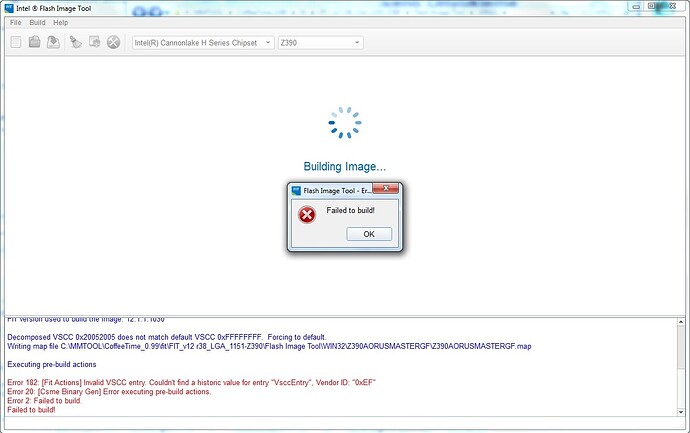The width and height of the screenshot is (690, 433).
Task: Click the Save toolbar icon
Action: tap(53, 42)
